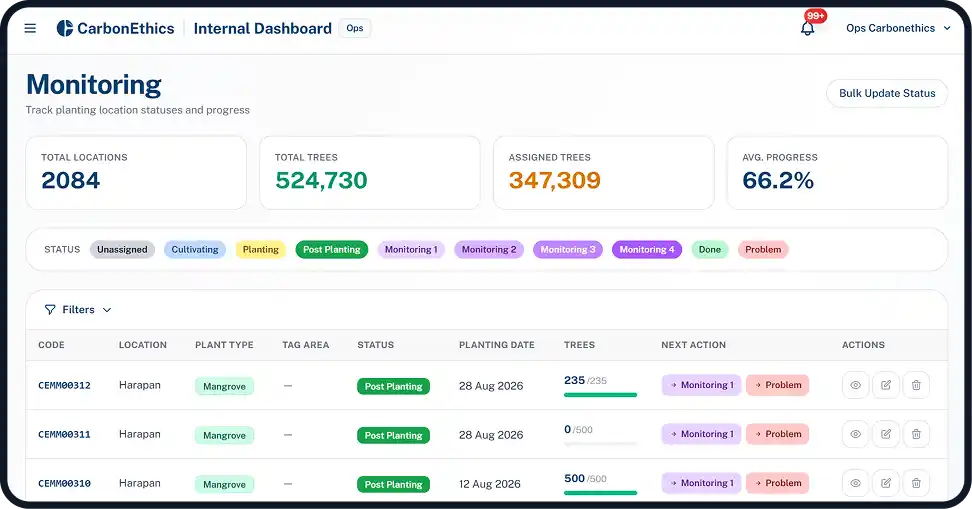Mark CEMM00311 as Problem
This screenshot has height=509, width=972.
(777, 434)
